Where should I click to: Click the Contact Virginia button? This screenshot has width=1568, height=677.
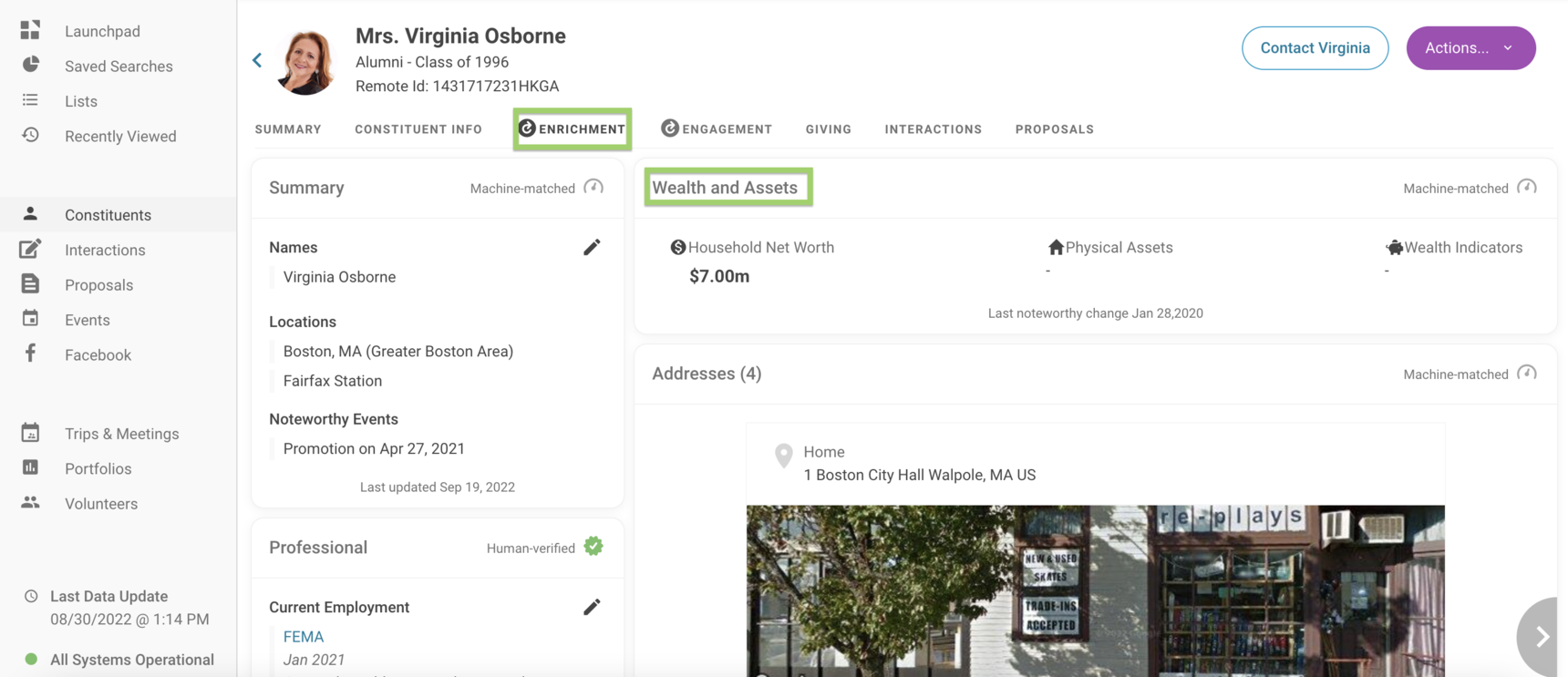pyautogui.click(x=1315, y=48)
